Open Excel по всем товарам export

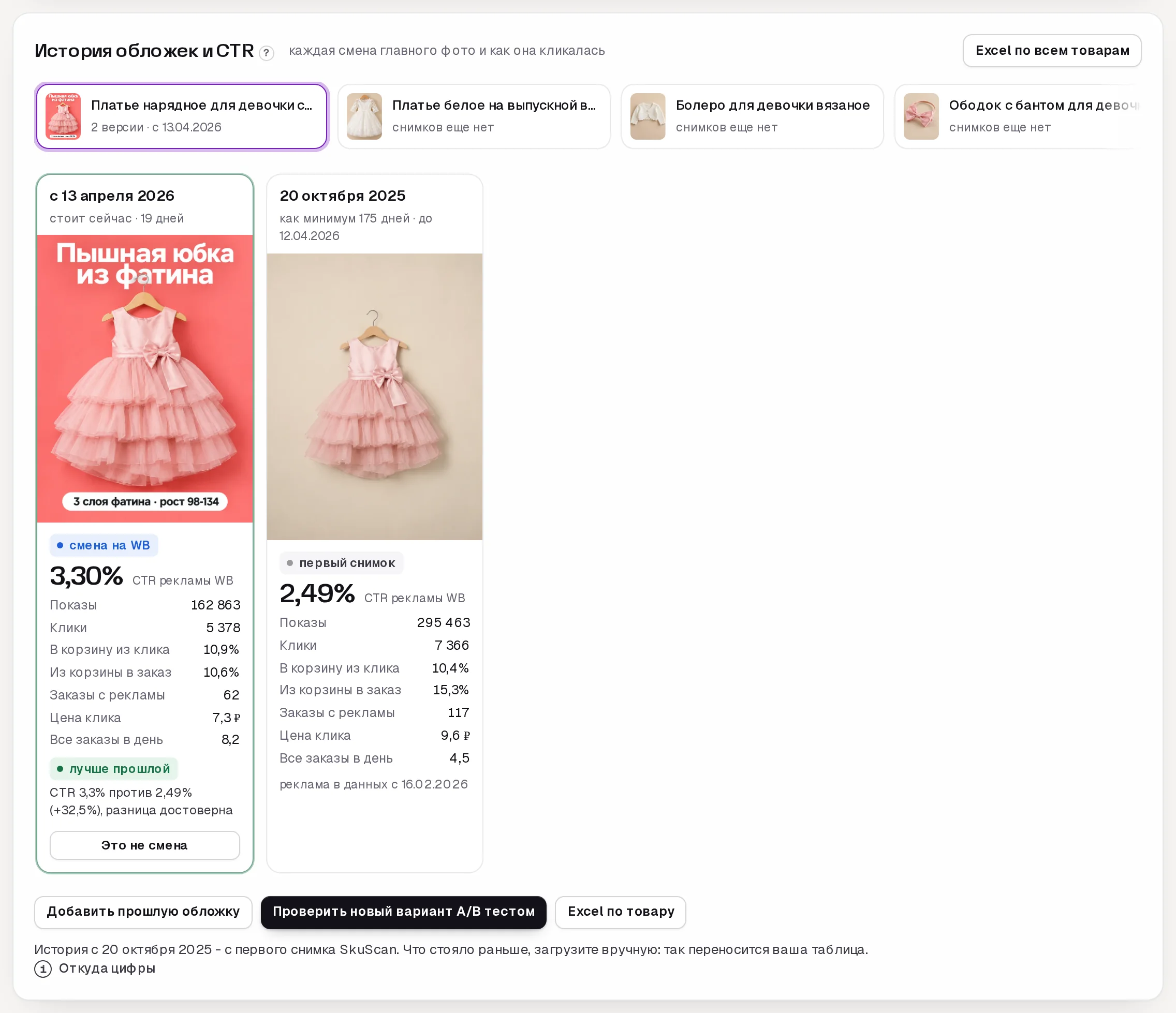point(1052,51)
